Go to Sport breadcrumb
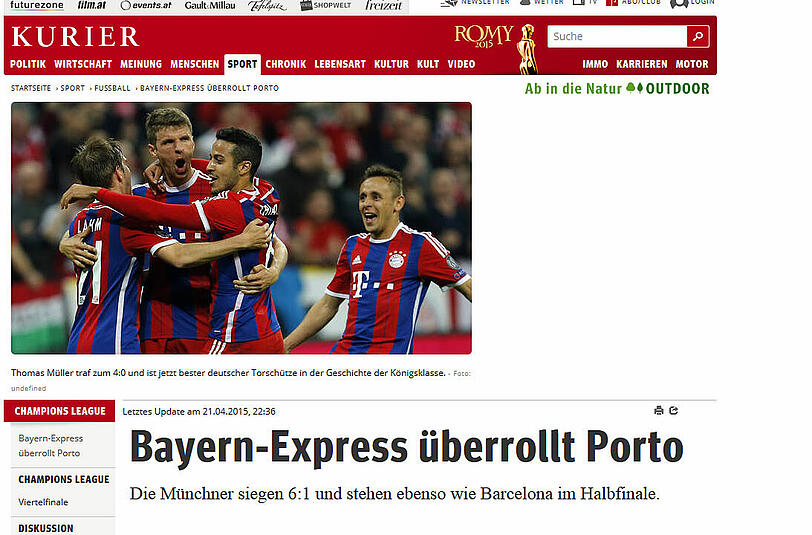 click(72, 88)
